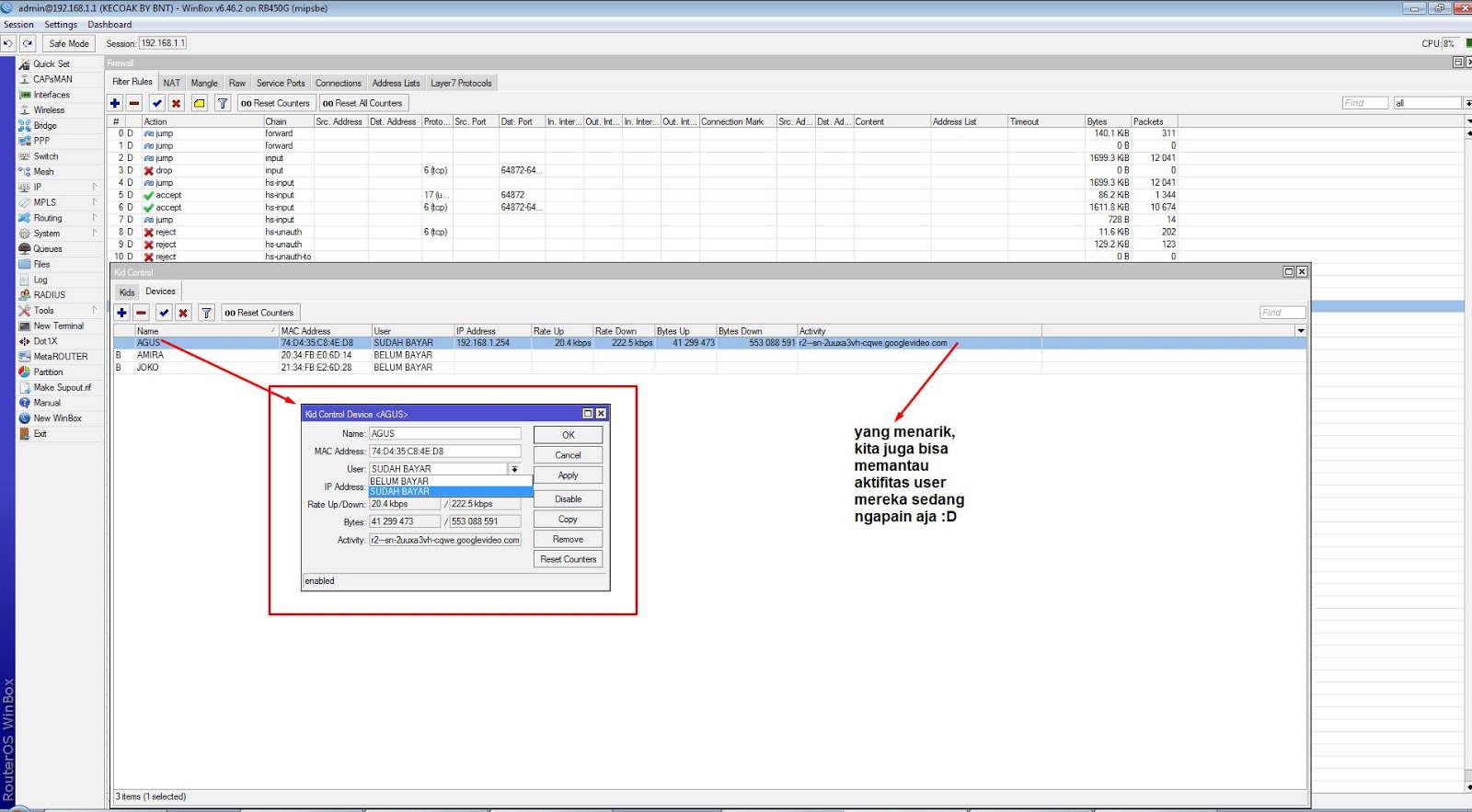Open Kid Control column selector dropdown

1300,330
